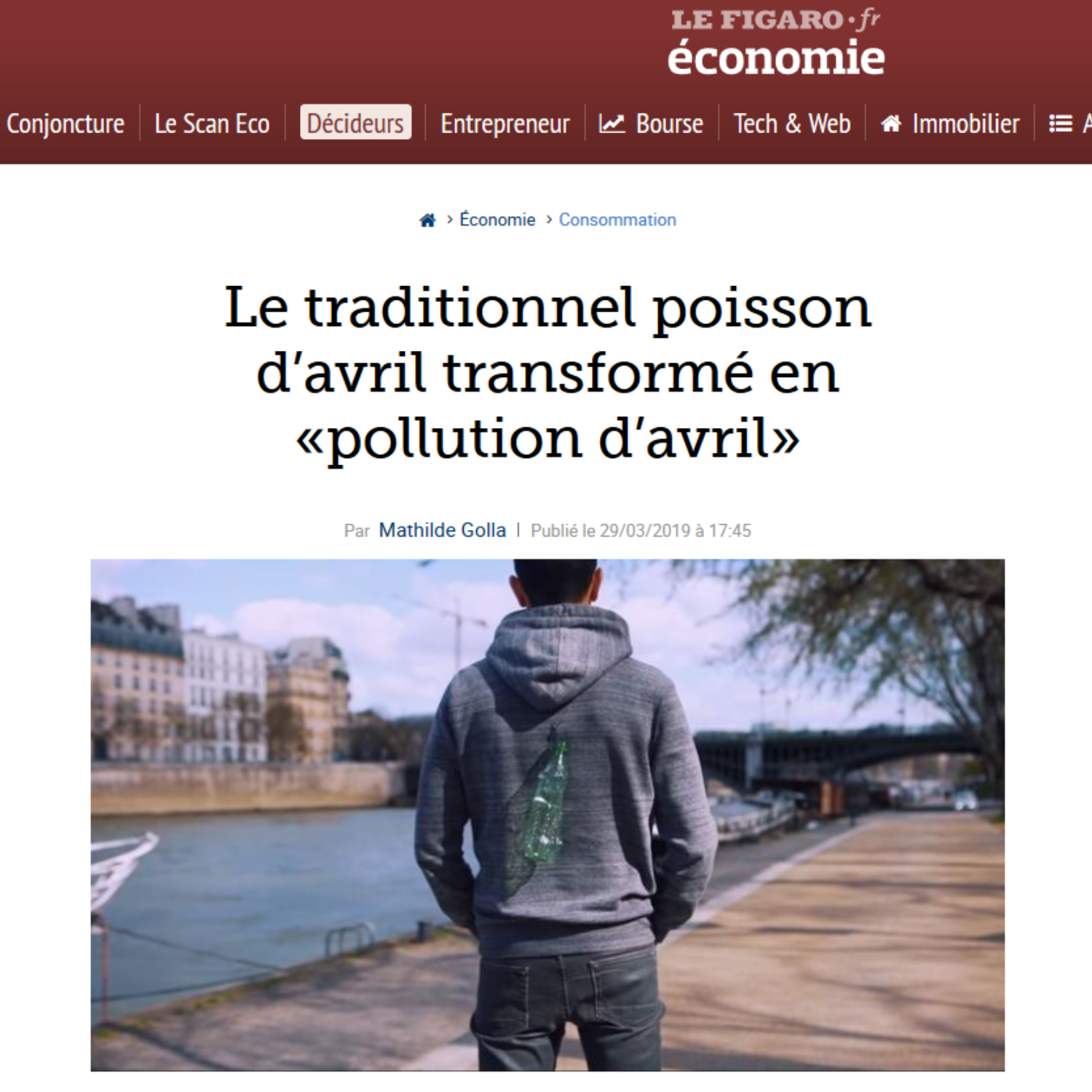Image resolution: width=1092 pixels, height=1092 pixels.
Task: Click the publication date 29/03/2019
Action: click(x=645, y=531)
